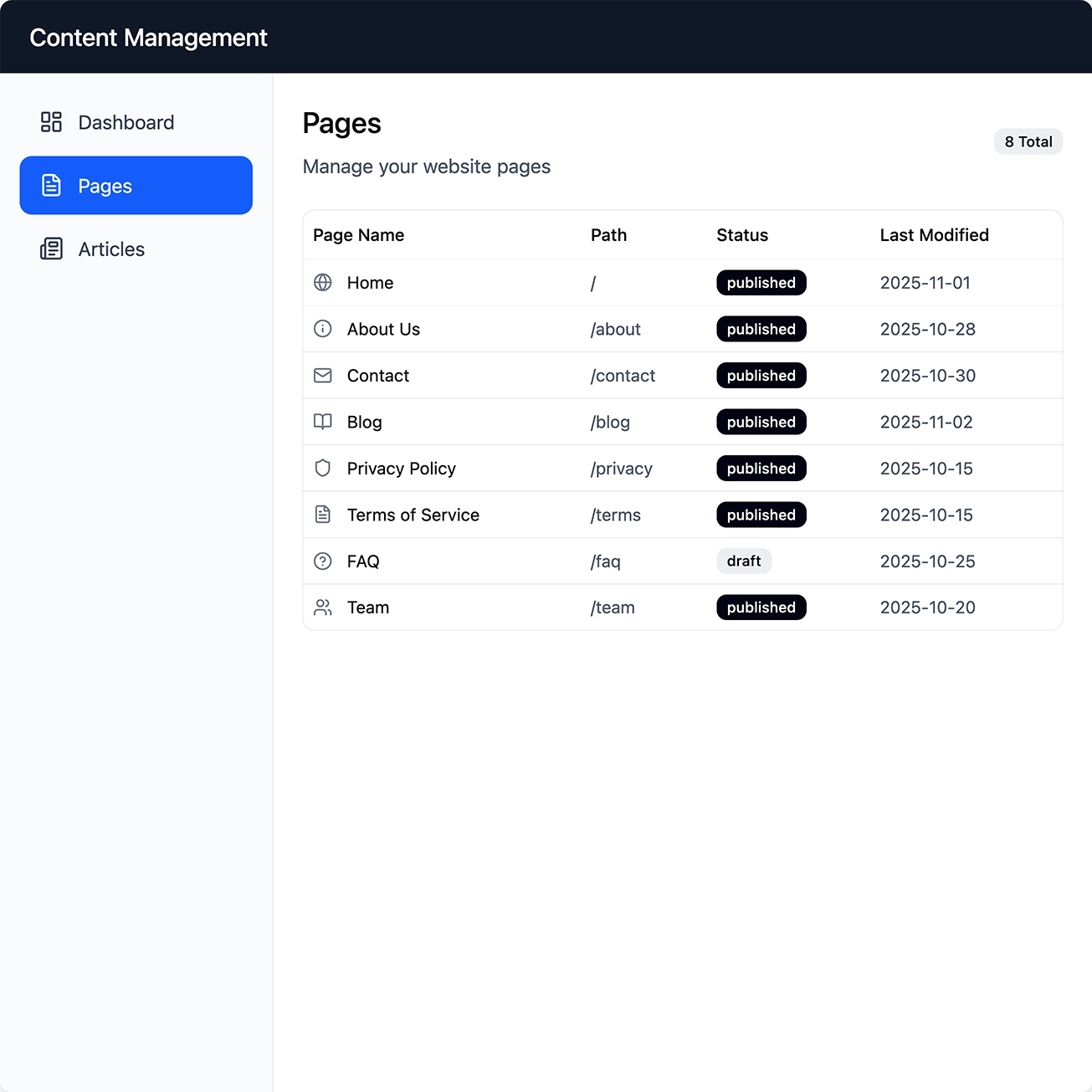This screenshot has width=1092, height=1092.
Task: Click the published badge for Home
Action: click(761, 283)
